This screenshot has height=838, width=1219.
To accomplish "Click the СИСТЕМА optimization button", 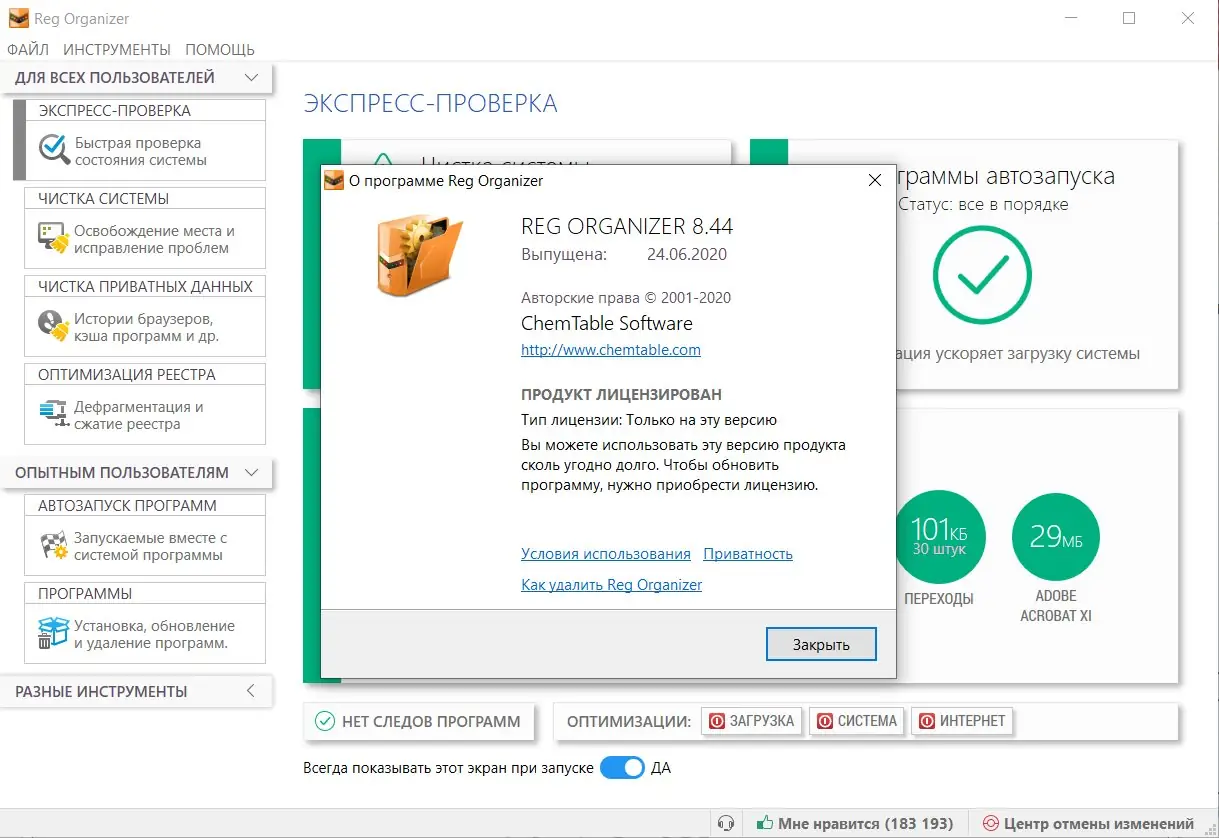I will coord(857,721).
